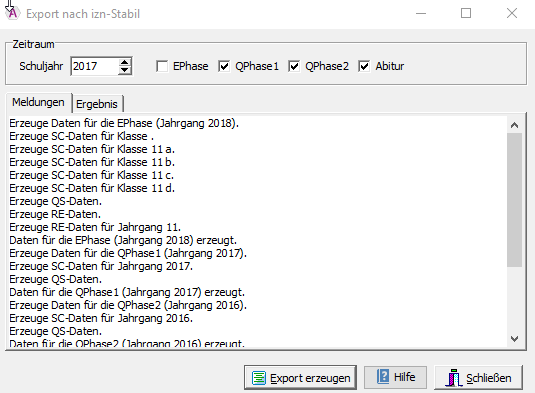Viewport: 535px width, 393px height.
Task: Click line 'Erzeuge SC-Daten für Klasse 11 d.'
Action: click(x=92, y=188)
